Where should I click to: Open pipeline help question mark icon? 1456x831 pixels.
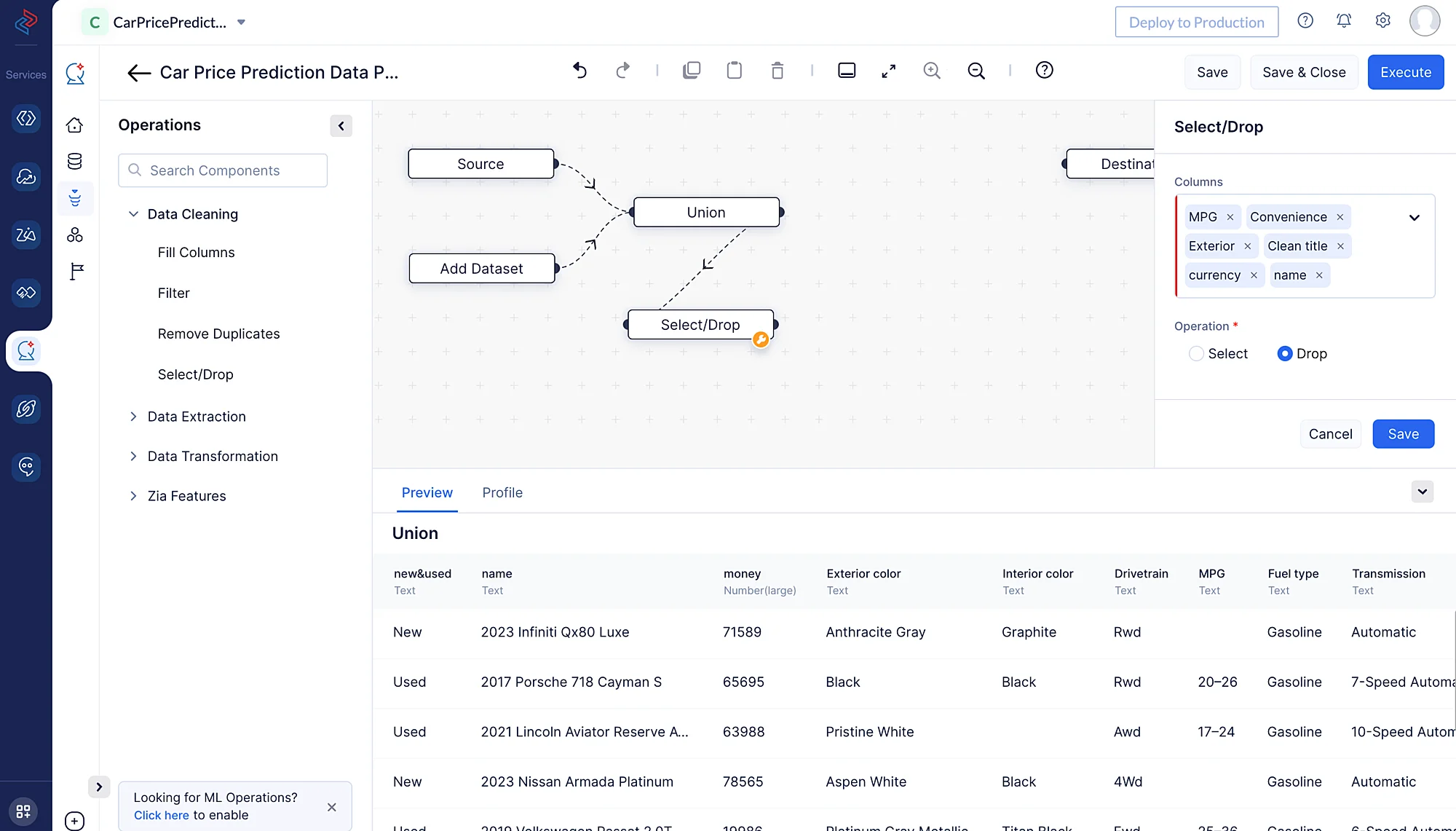1045,70
